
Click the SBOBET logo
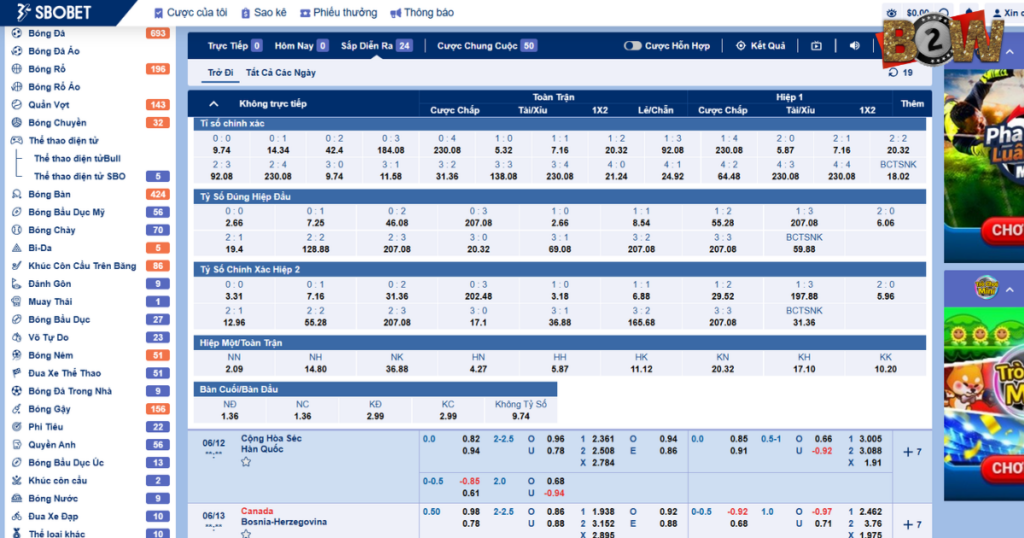(54, 12)
